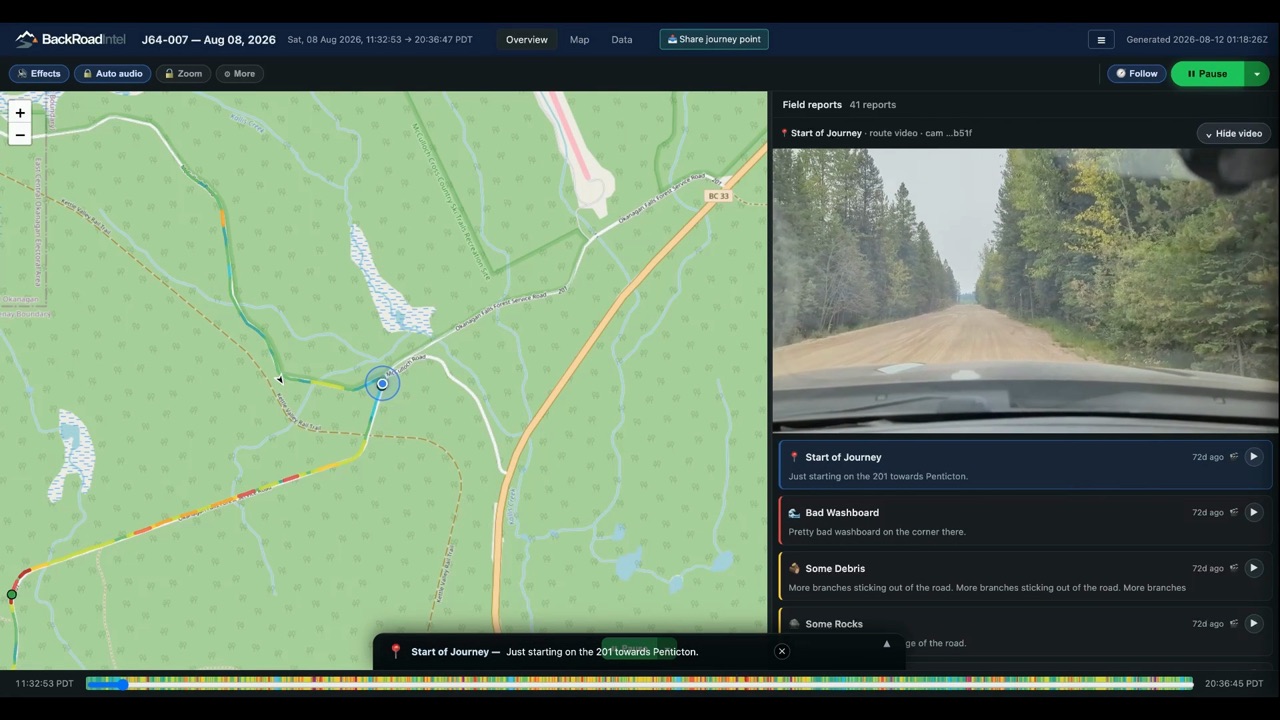Close the Start of Journey caption banner
Image resolution: width=1280 pixels, height=720 pixels.
pyautogui.click(x=782, y=651)
